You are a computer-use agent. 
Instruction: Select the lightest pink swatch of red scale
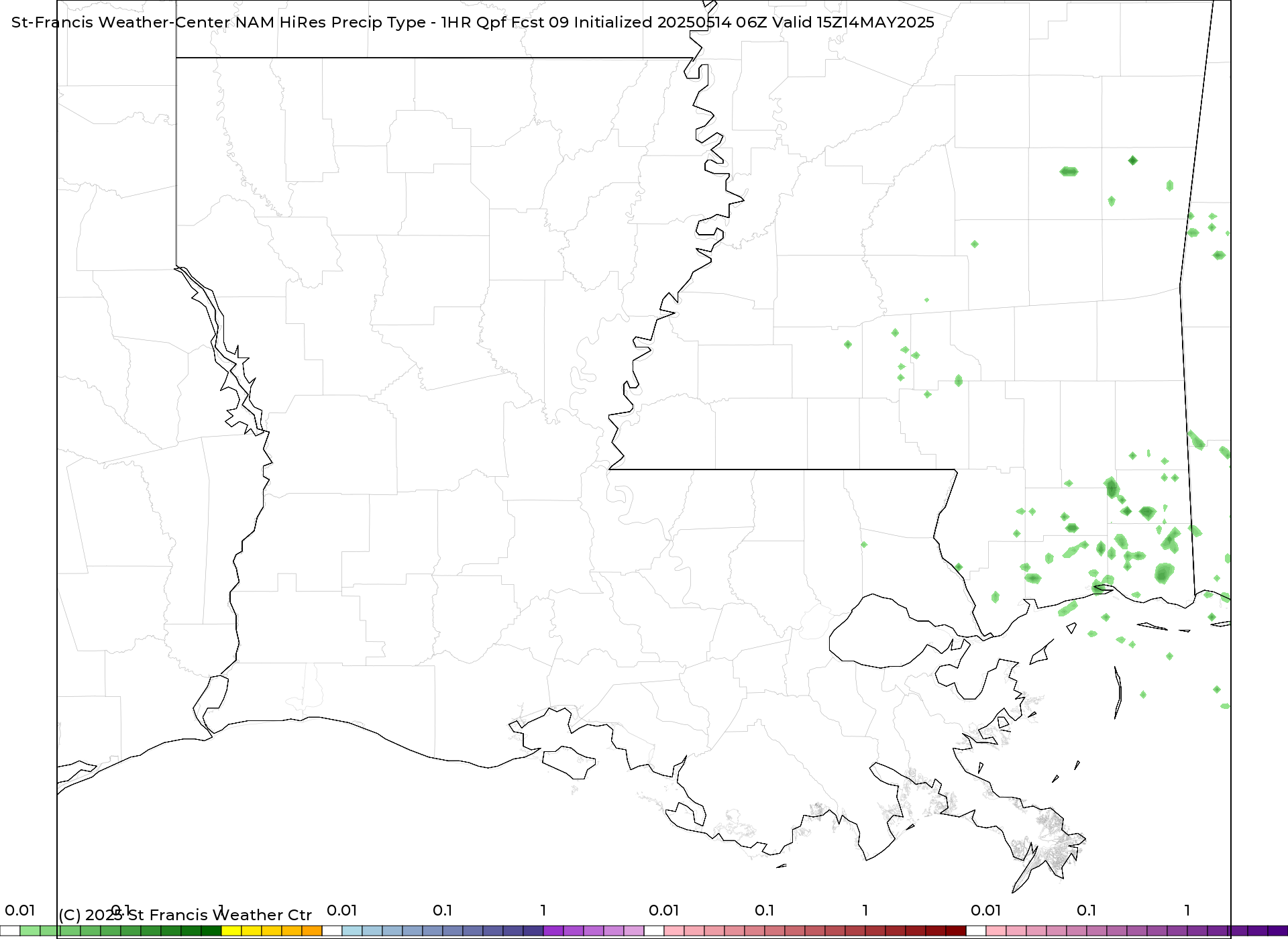pyautogui.click(x=674, y=931)
